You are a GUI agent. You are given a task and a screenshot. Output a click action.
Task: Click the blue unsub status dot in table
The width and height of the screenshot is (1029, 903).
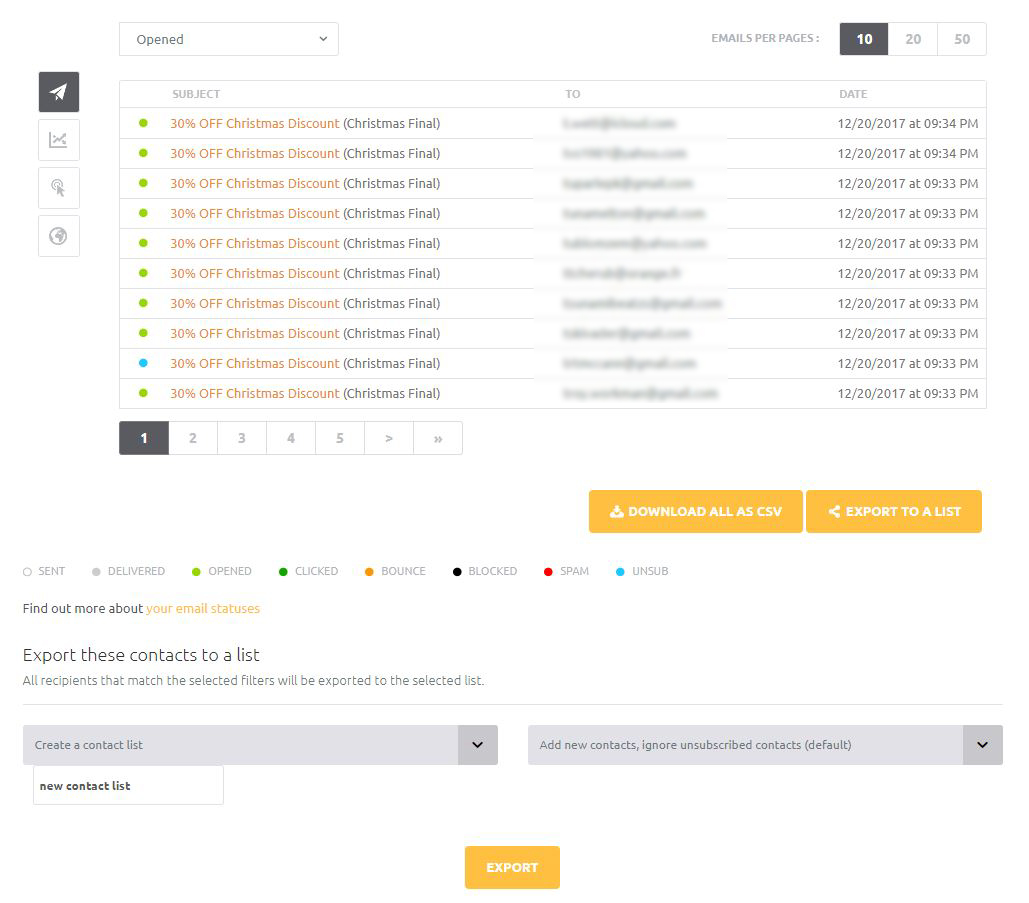(x=143, y=363)
